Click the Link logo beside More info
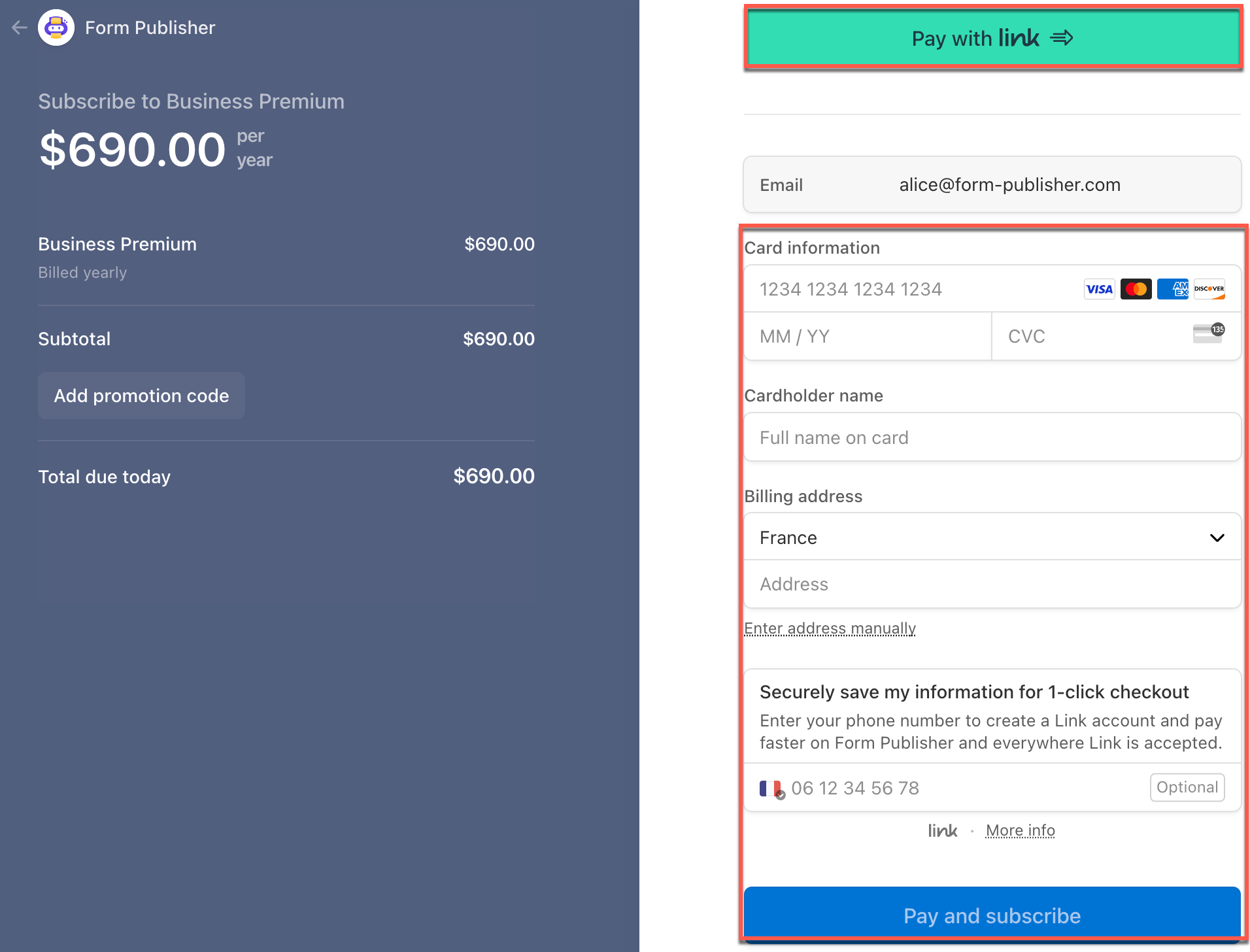 tap(943, 830)
